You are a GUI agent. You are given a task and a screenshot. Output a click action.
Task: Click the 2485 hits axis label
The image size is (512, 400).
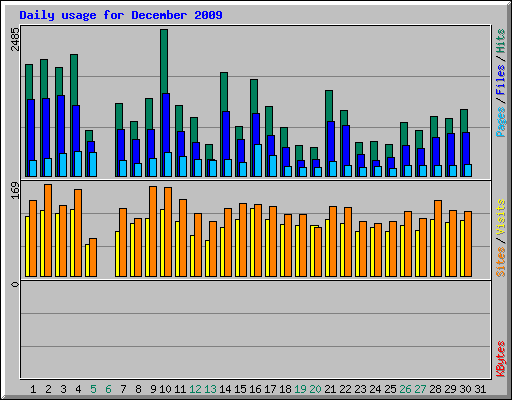click(15, 39)
